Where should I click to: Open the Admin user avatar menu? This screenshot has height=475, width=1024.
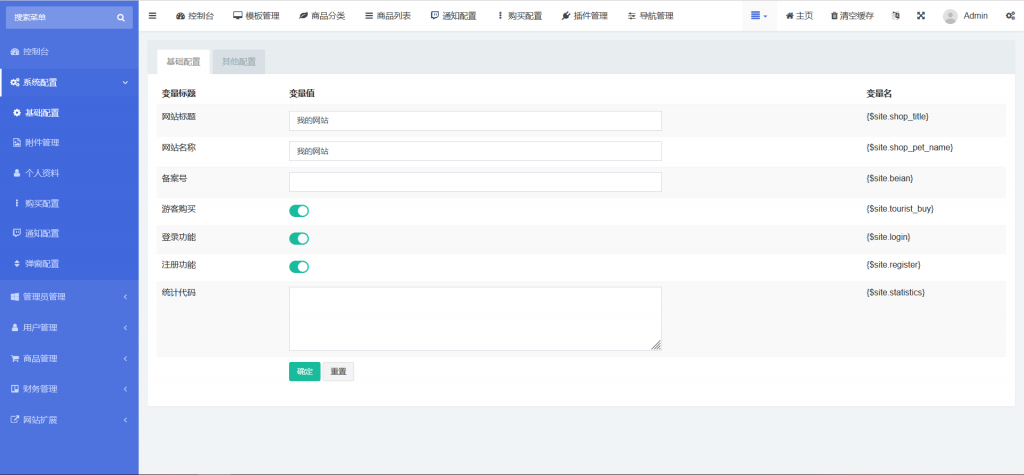point(965,16)
